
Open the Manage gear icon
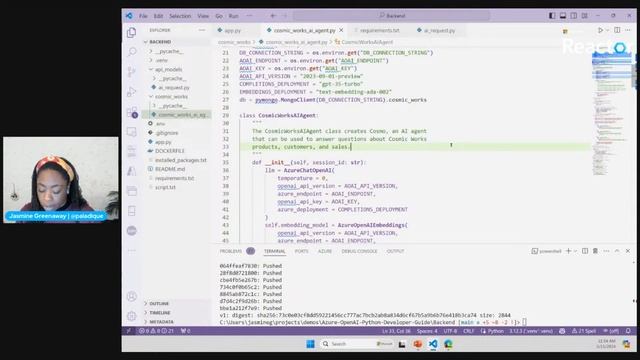pyautogui.click(x=131, y=316)
